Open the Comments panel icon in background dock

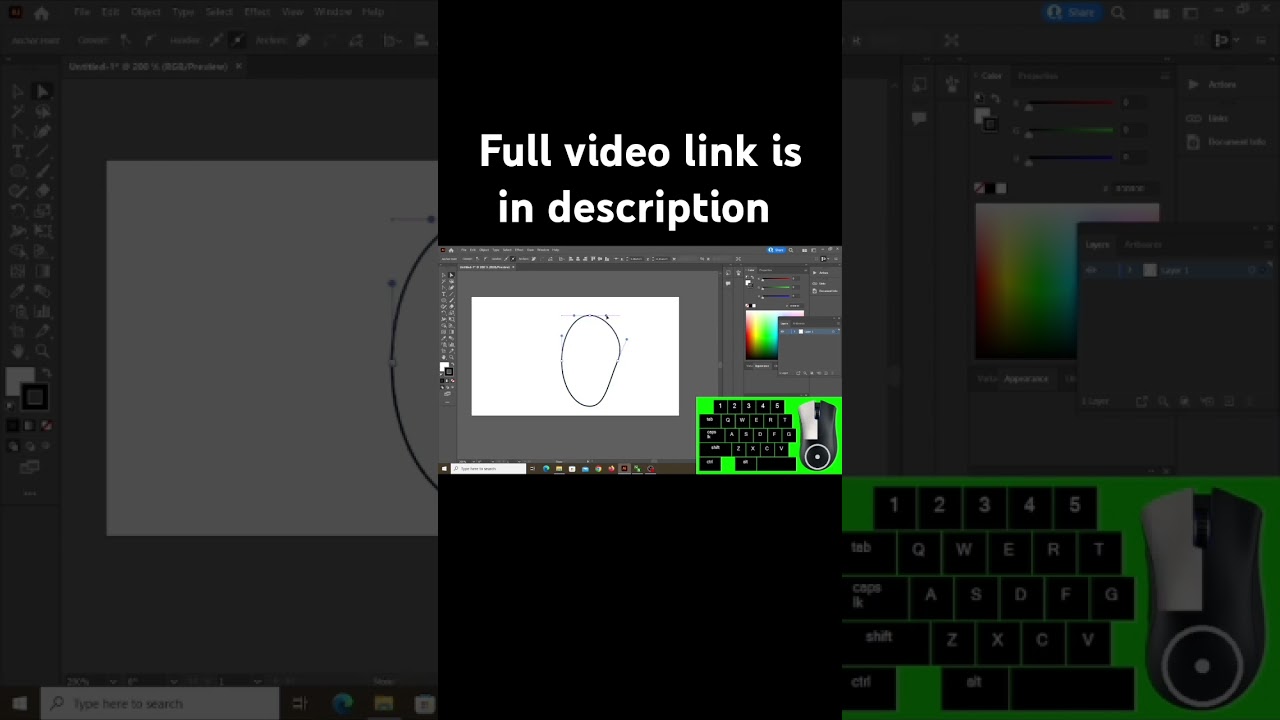pyautogui.click(x=919, y=118)
